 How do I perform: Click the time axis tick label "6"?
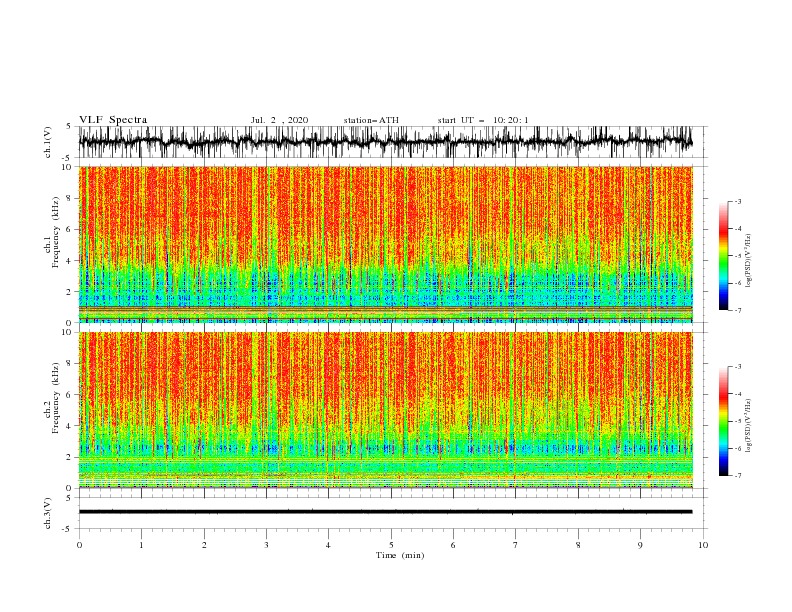[x=453, y=545]
